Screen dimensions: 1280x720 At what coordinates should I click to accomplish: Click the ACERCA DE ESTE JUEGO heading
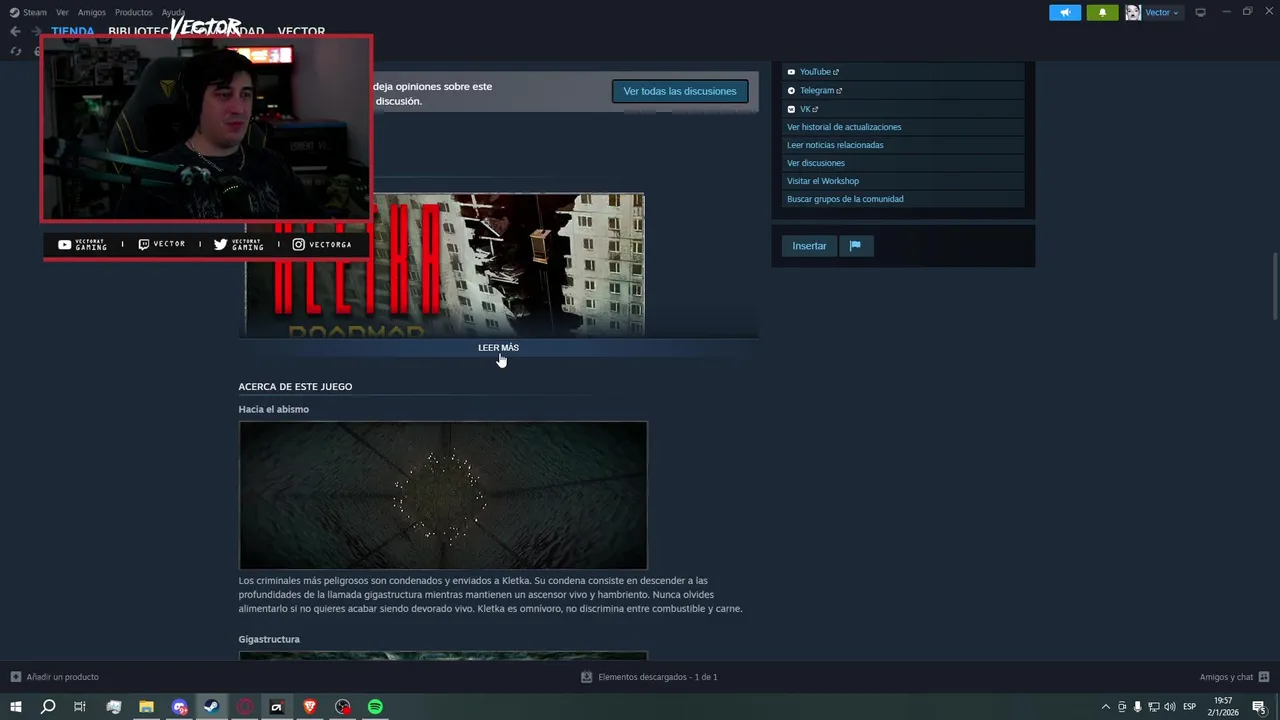(295, 387)
